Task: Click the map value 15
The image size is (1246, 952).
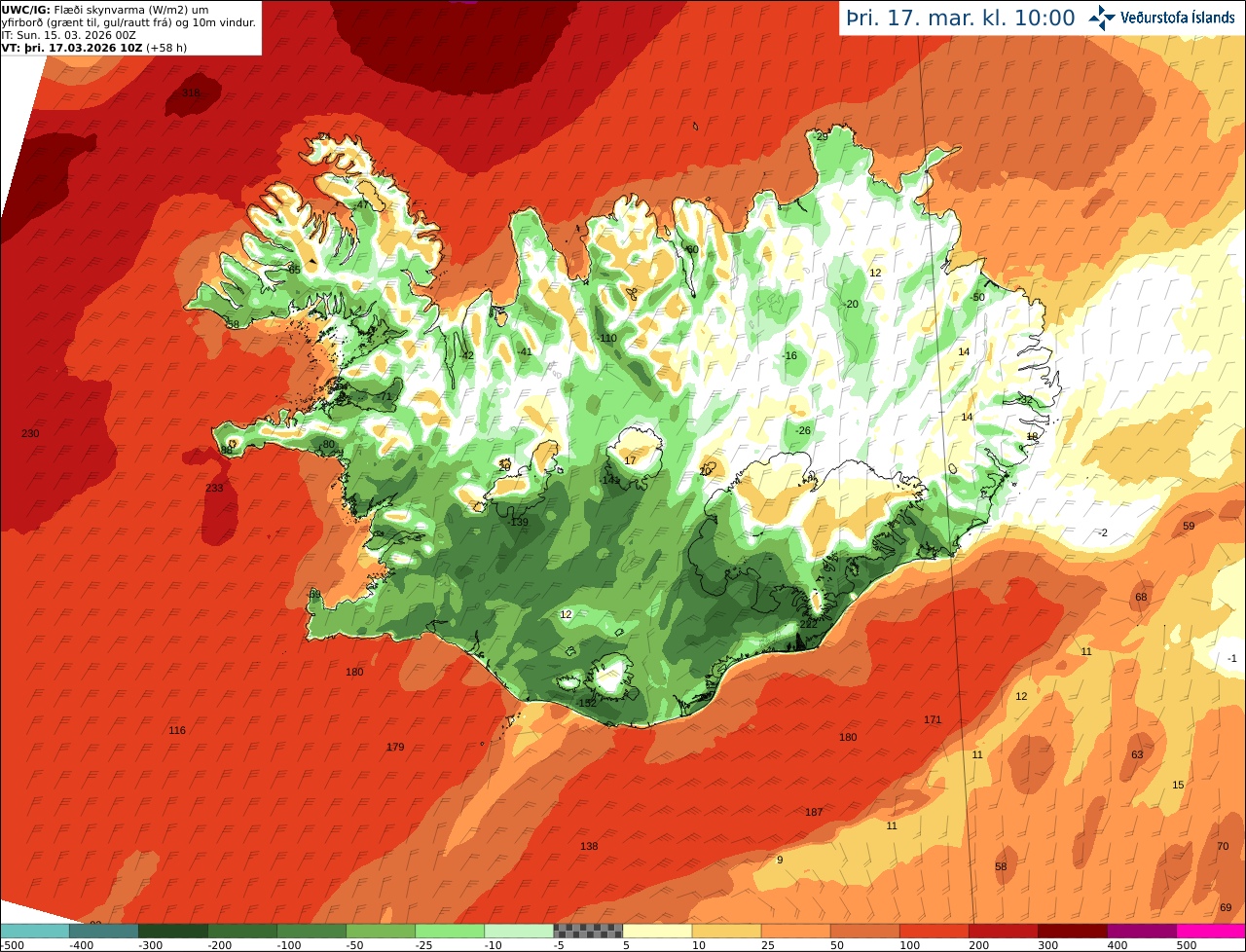Action: [1178, 785]
